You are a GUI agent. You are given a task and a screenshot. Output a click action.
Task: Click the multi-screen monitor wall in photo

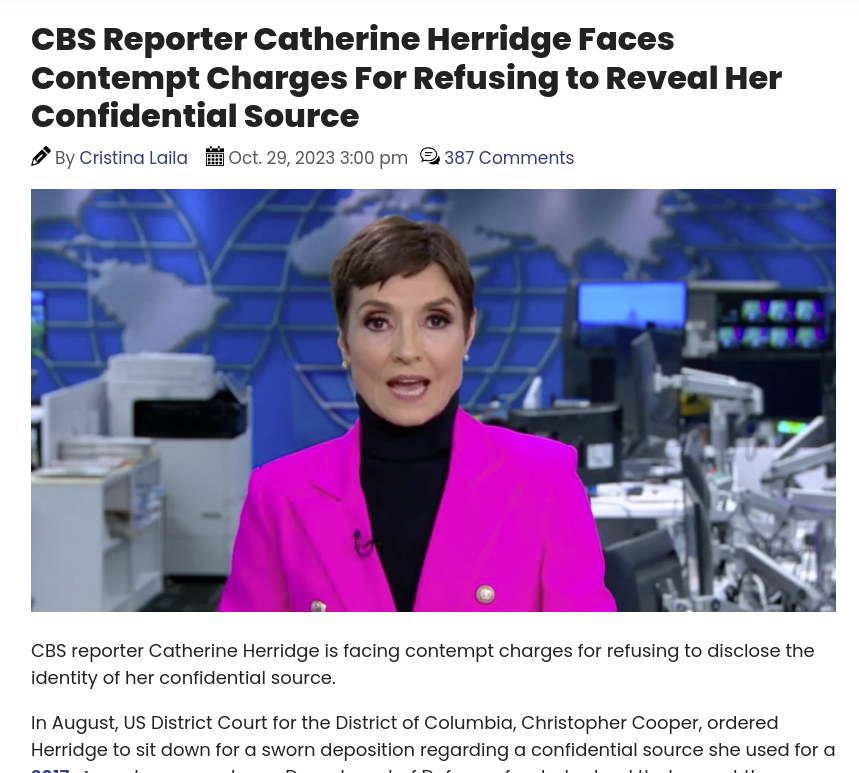[x=771, y=323]
